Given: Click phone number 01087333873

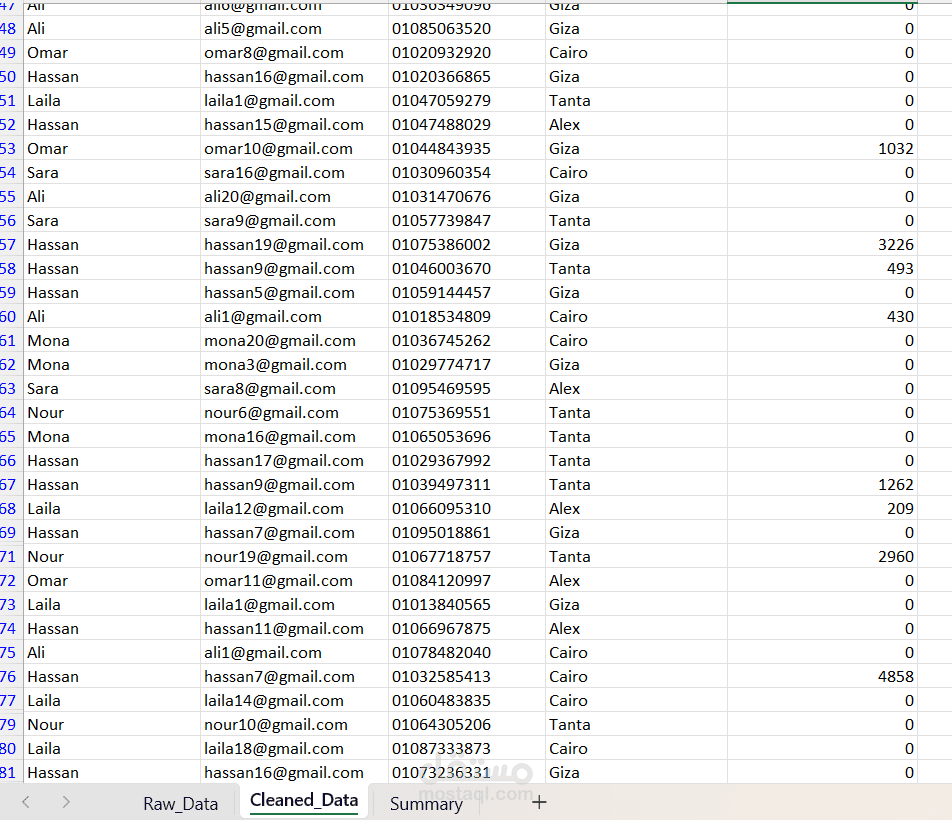Looking at the screenshot, I should click(x=466, y=749).
